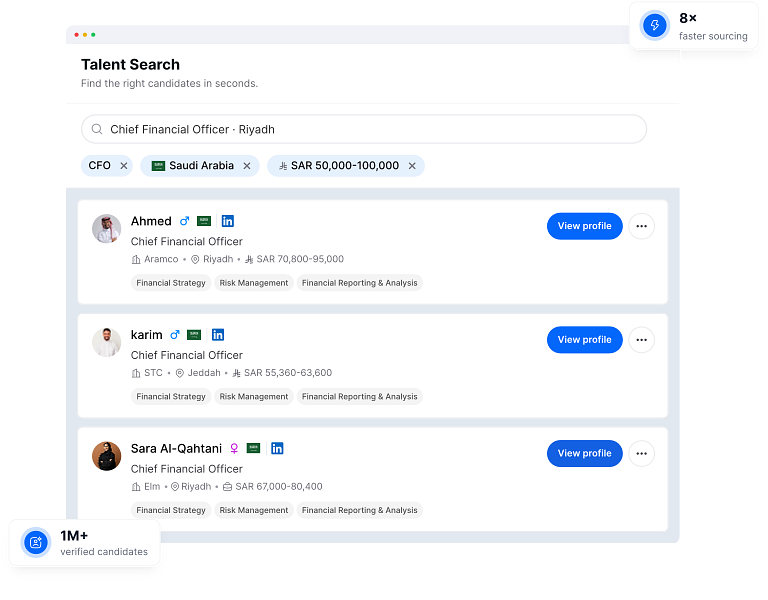Select Sara's Financial Strategy skill tag

(x=171, y=510)
